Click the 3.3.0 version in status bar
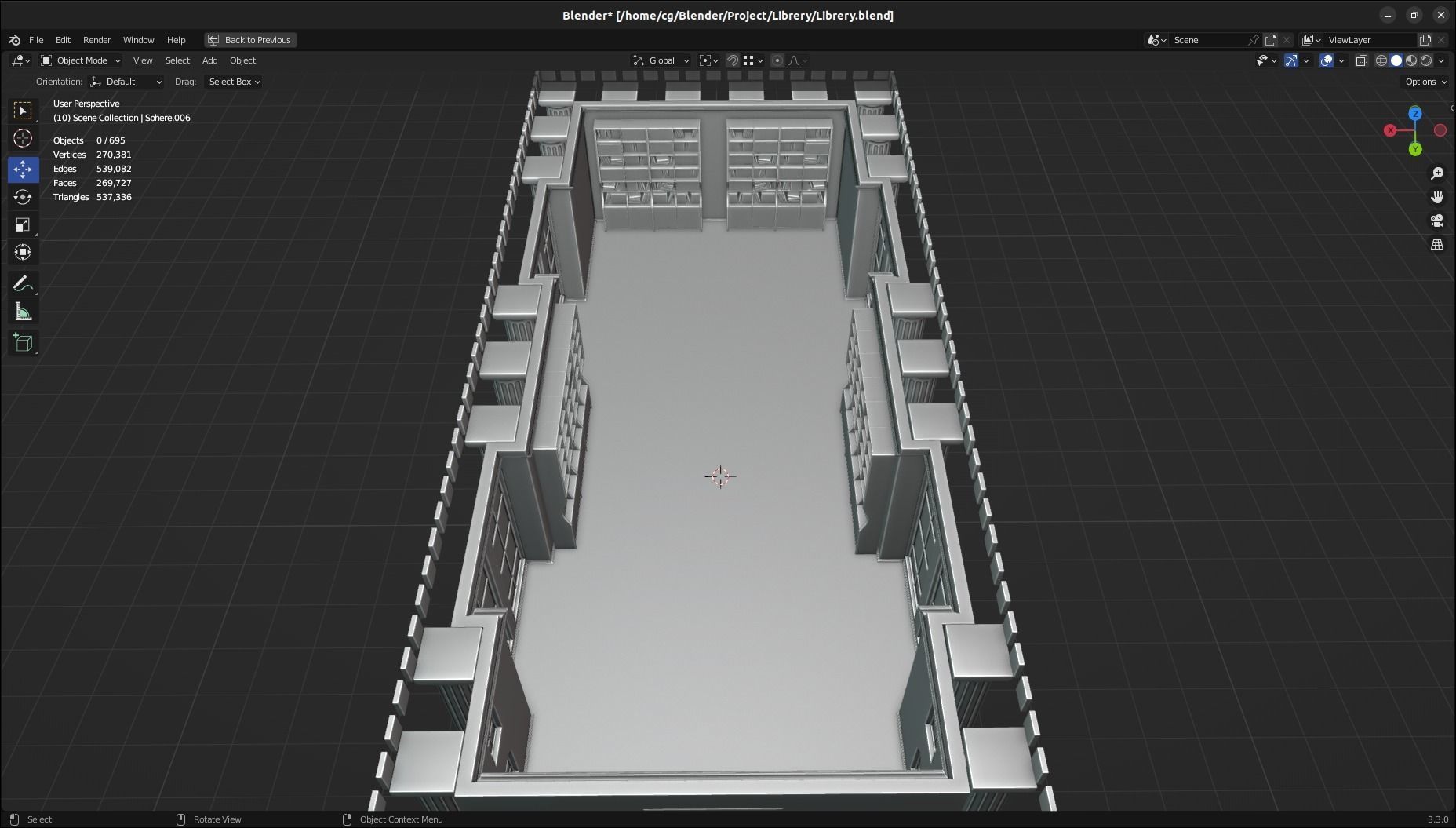1456x828 pixels. point(1437,819)
